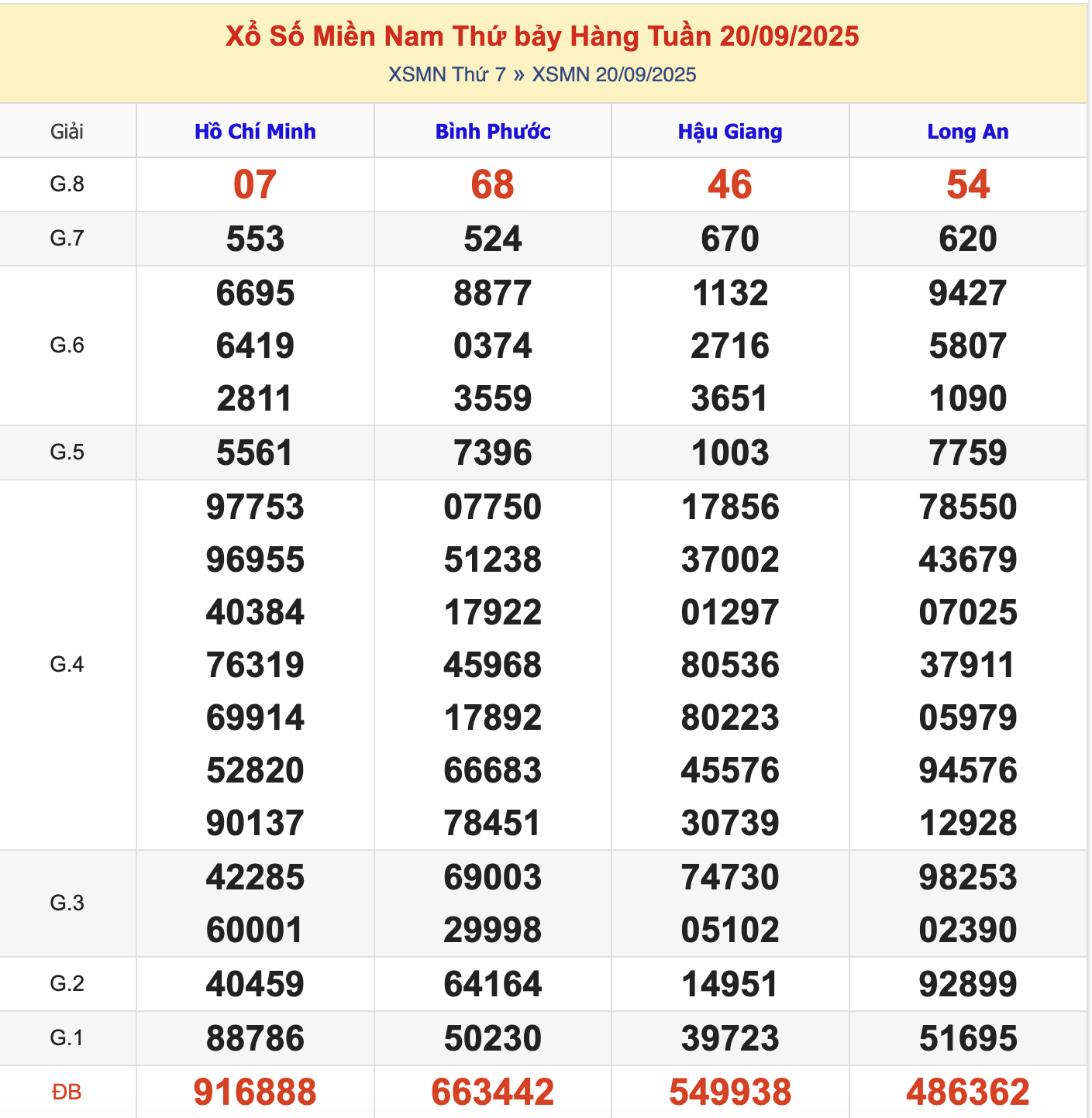This screenshot has height=1118, width=1092.
Task: Select G.8 result 54 for Long An
Action: click(968, 184)
